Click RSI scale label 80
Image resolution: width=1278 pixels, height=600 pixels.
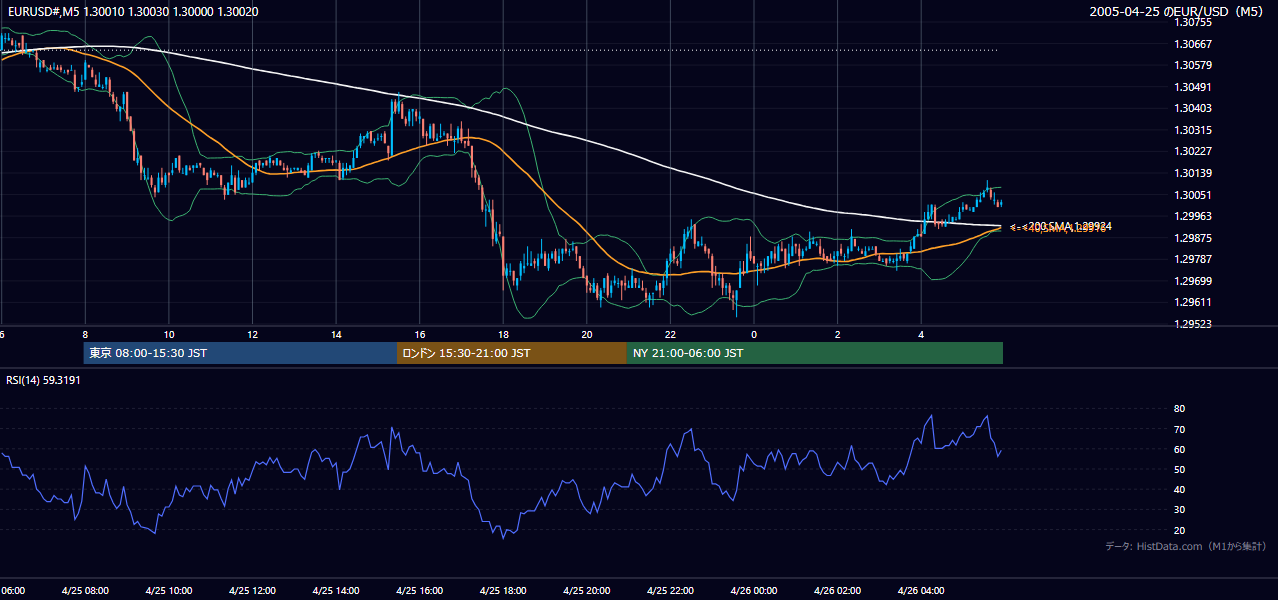click(x=1180, y=409)
